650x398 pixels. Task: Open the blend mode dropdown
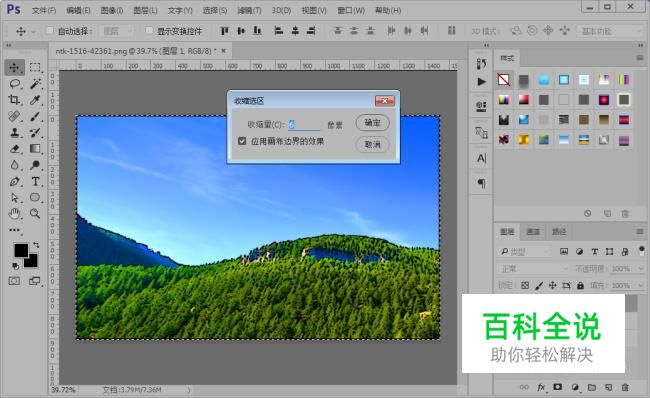coord(534,269)
